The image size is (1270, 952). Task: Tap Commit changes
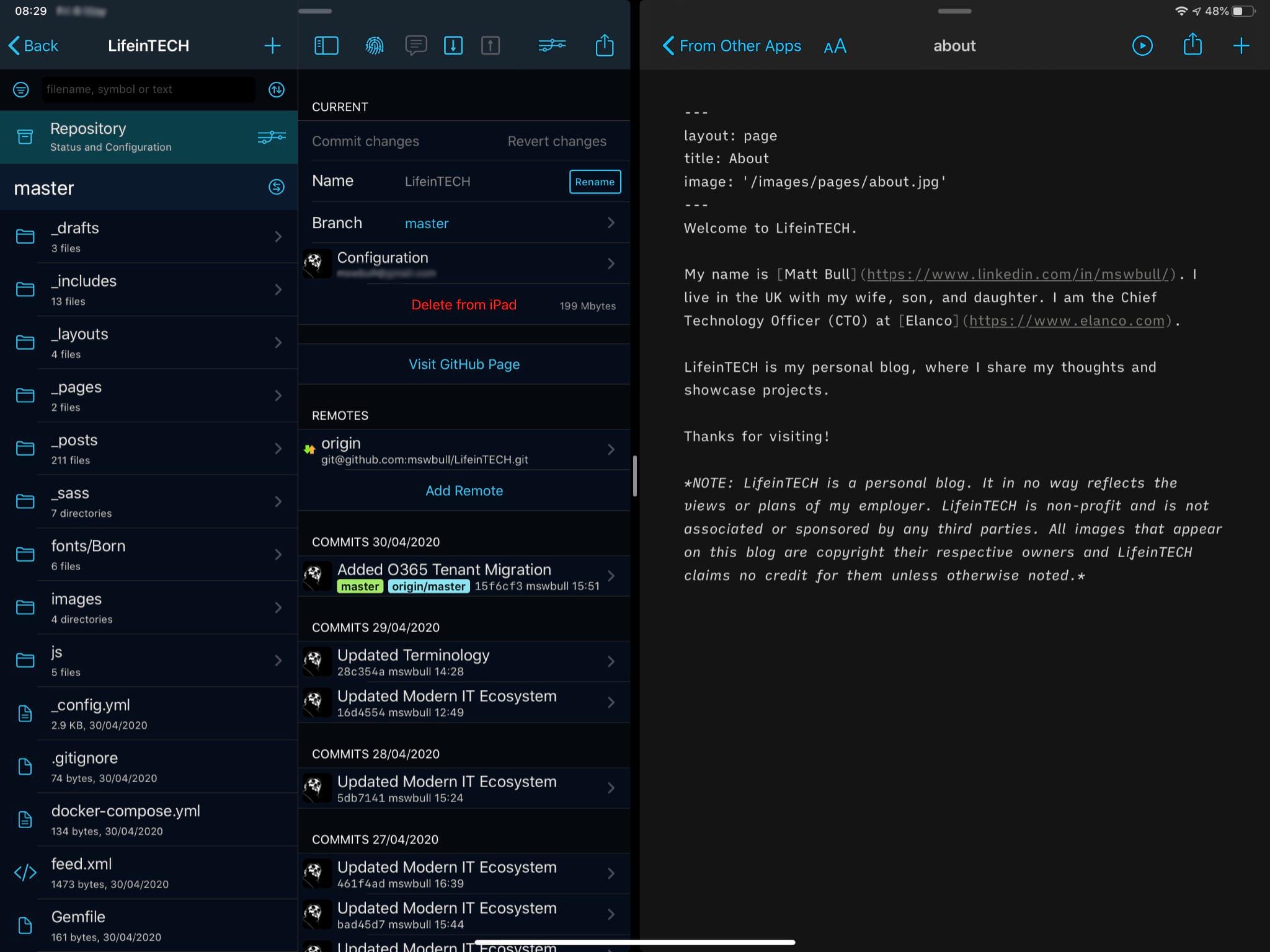pos(365,141)
